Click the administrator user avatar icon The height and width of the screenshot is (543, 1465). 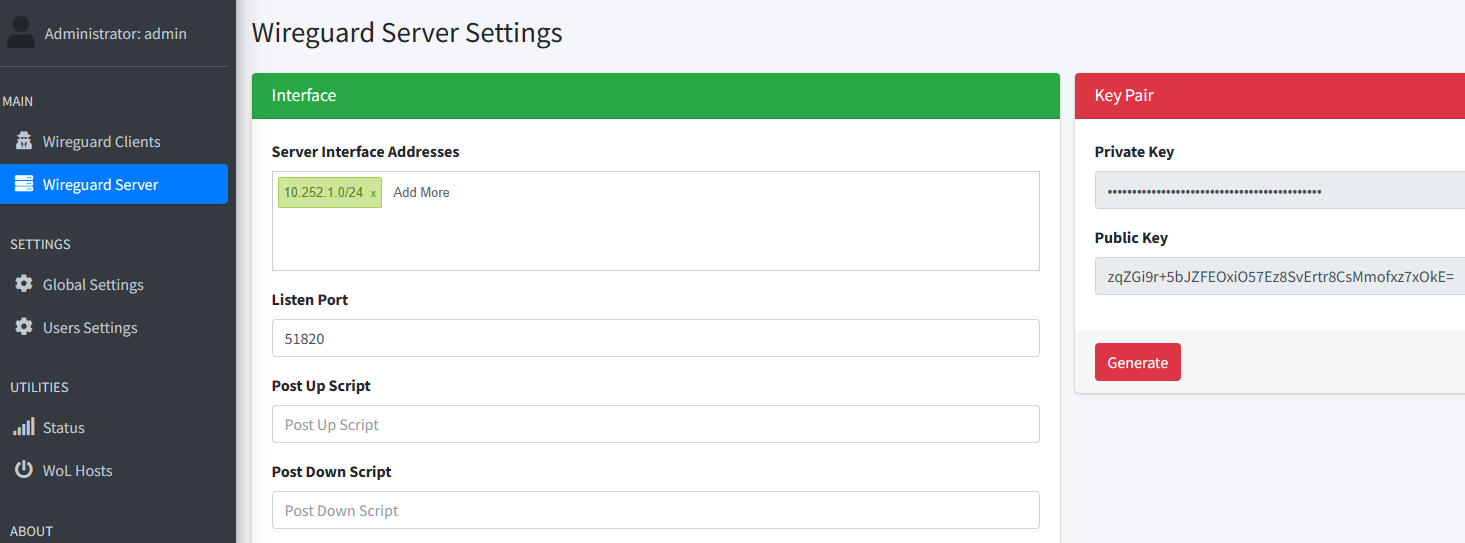click(x=21, y=33)
